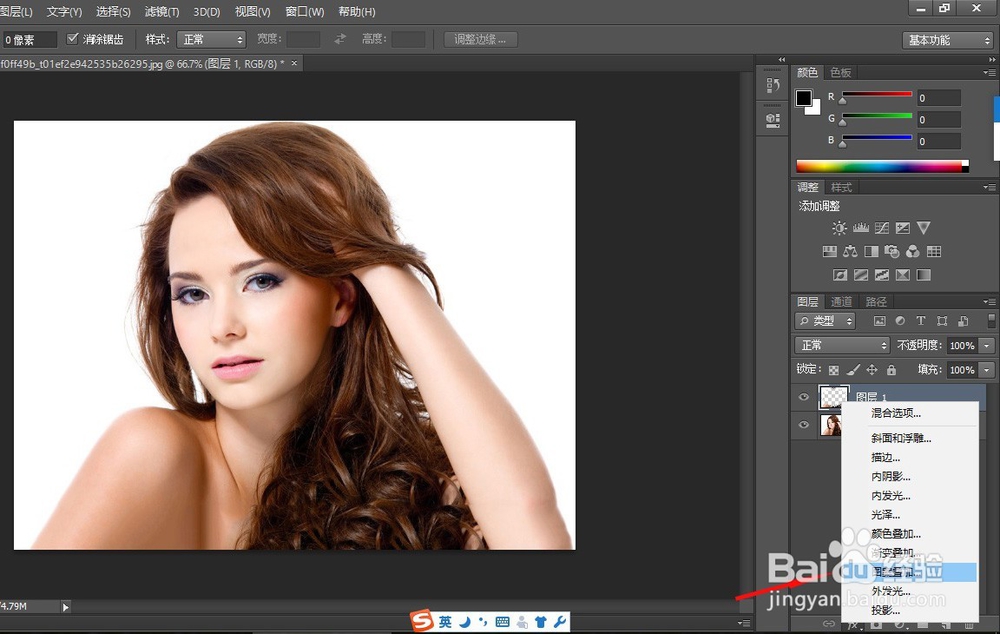Open the 样式 正常 dropdown in options bar
Screen dimensions: 1000x634
pos(211,40)
